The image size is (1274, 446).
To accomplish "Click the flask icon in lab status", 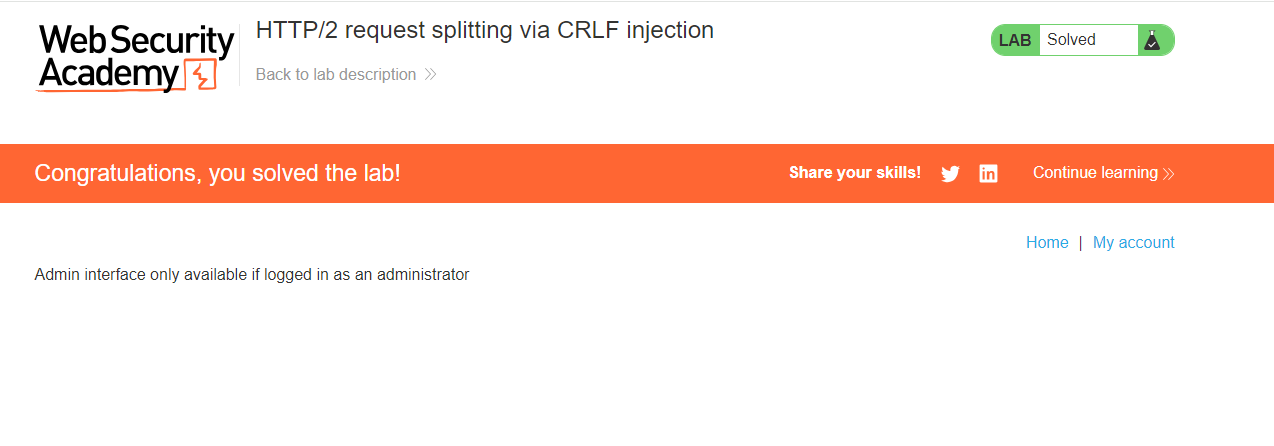I will (x=1152, y=40).
